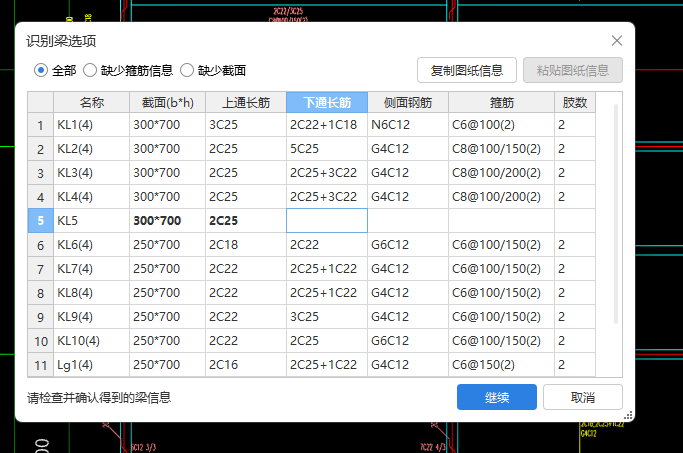This screenshot has width=683, height=453.
Task: Click the C8@100/200(2) cell in KL3 row
Action: [501, 173]
